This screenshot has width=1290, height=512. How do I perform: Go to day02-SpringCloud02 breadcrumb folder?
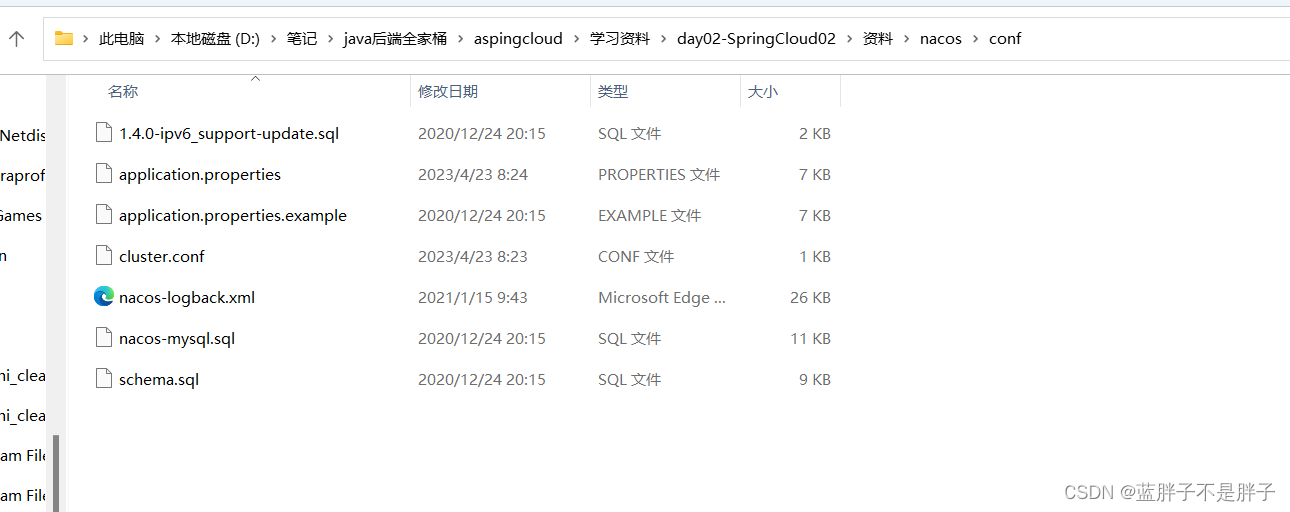(x=756, y=39)
